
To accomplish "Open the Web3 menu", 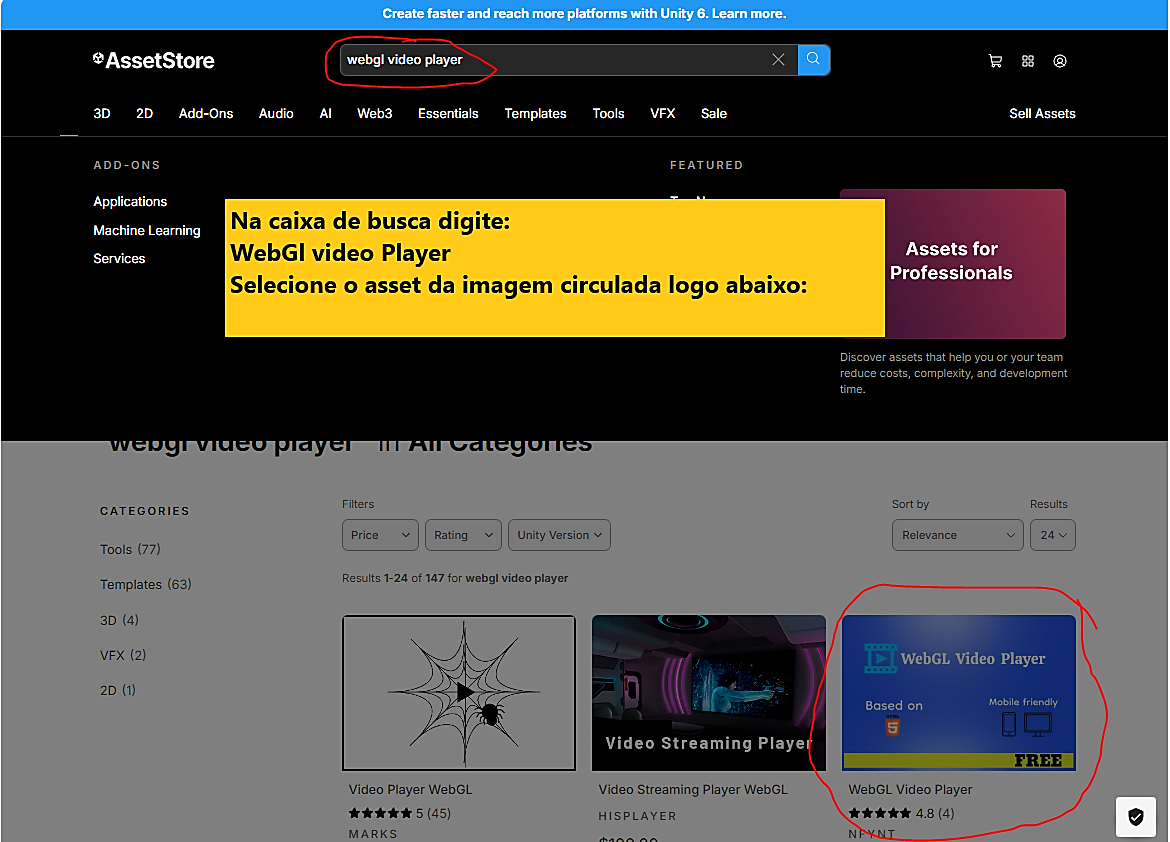I will (375, 113).
